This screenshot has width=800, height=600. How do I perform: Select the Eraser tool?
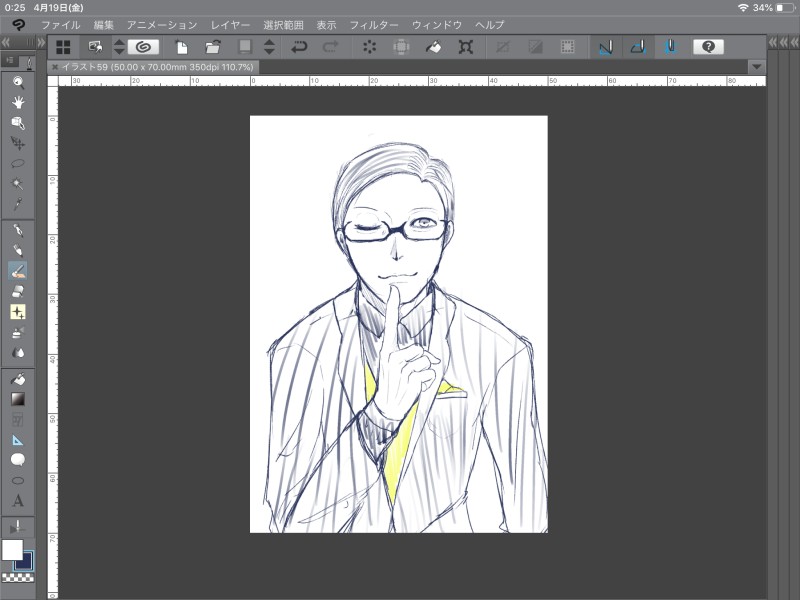18,291
